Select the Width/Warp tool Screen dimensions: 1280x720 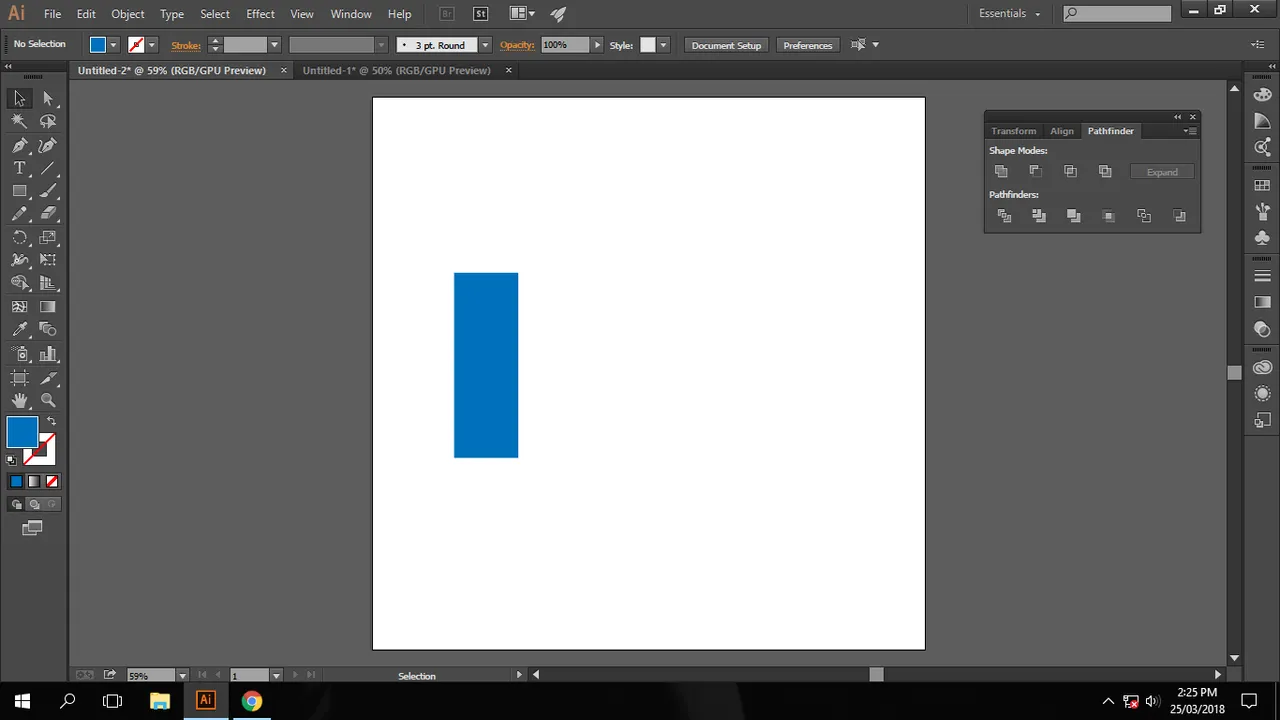19,260
